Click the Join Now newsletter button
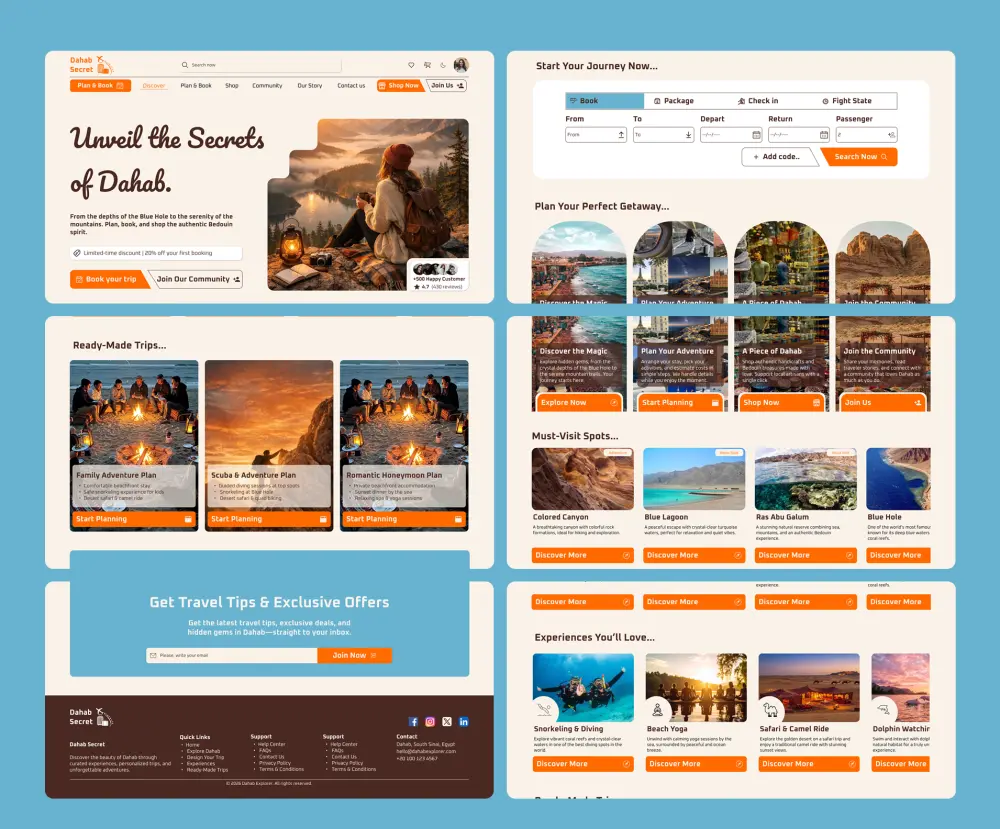This screenshot has height=829, width=1000. [355, 656]
